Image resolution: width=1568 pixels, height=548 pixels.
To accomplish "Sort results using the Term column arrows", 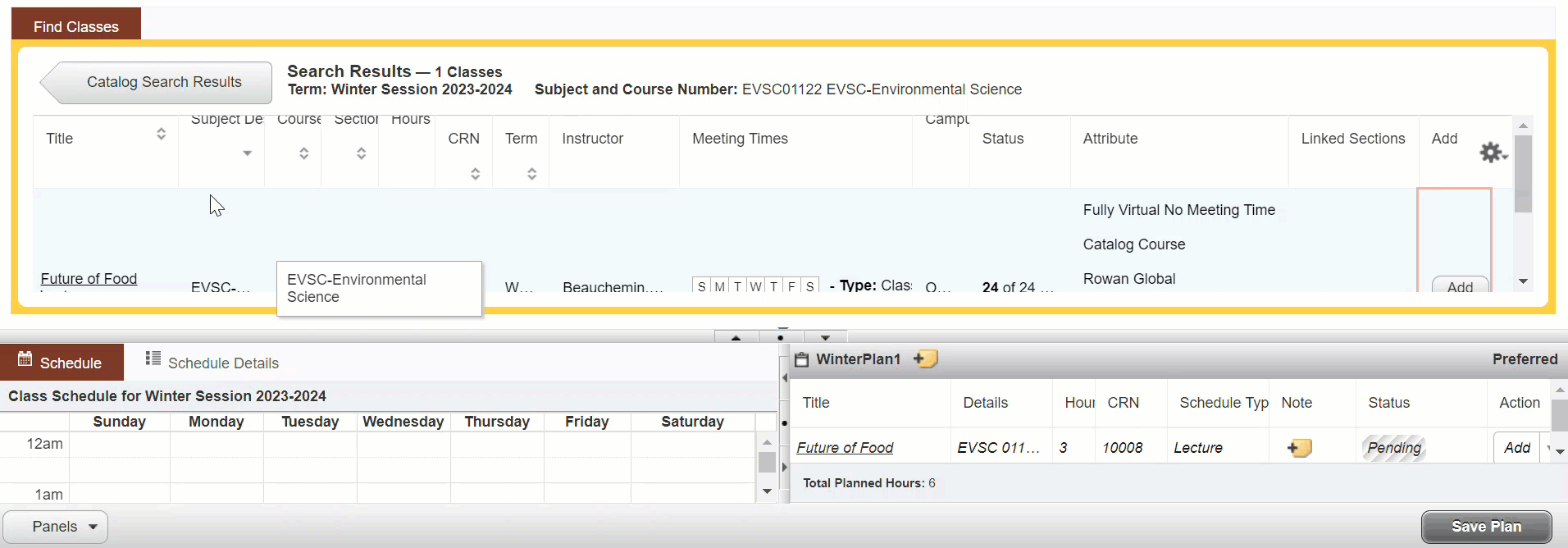I will click(x=531, y=174).
